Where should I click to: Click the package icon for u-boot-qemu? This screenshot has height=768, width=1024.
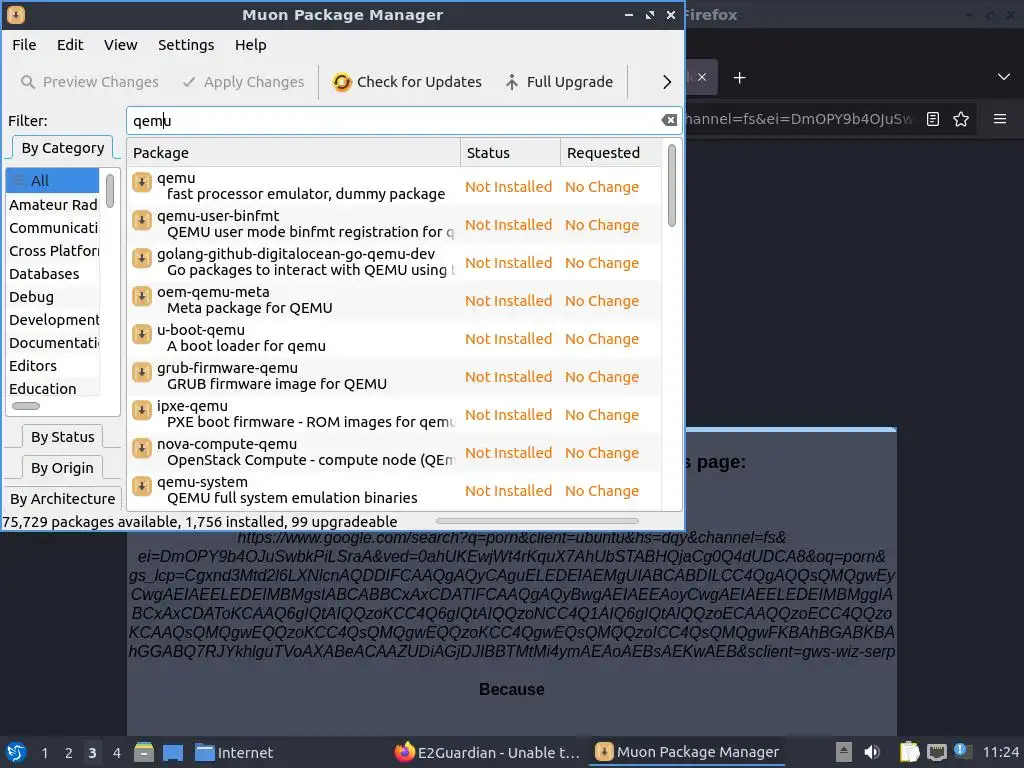[142, 334]
